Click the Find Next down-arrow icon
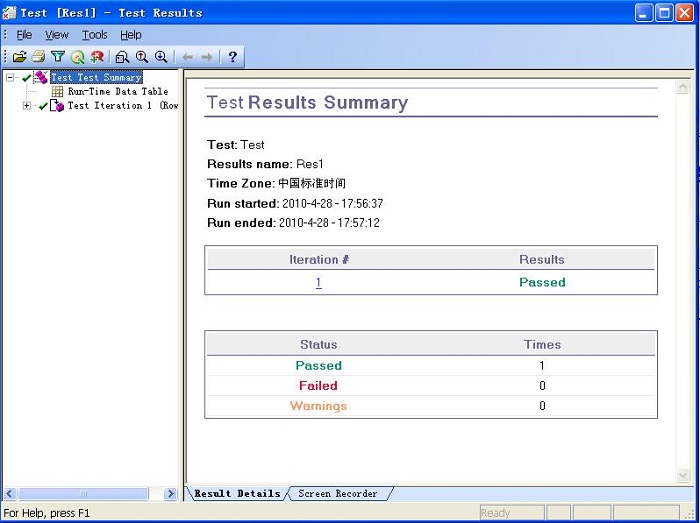Viewport: 700px width, 523px height. (161, 57)
